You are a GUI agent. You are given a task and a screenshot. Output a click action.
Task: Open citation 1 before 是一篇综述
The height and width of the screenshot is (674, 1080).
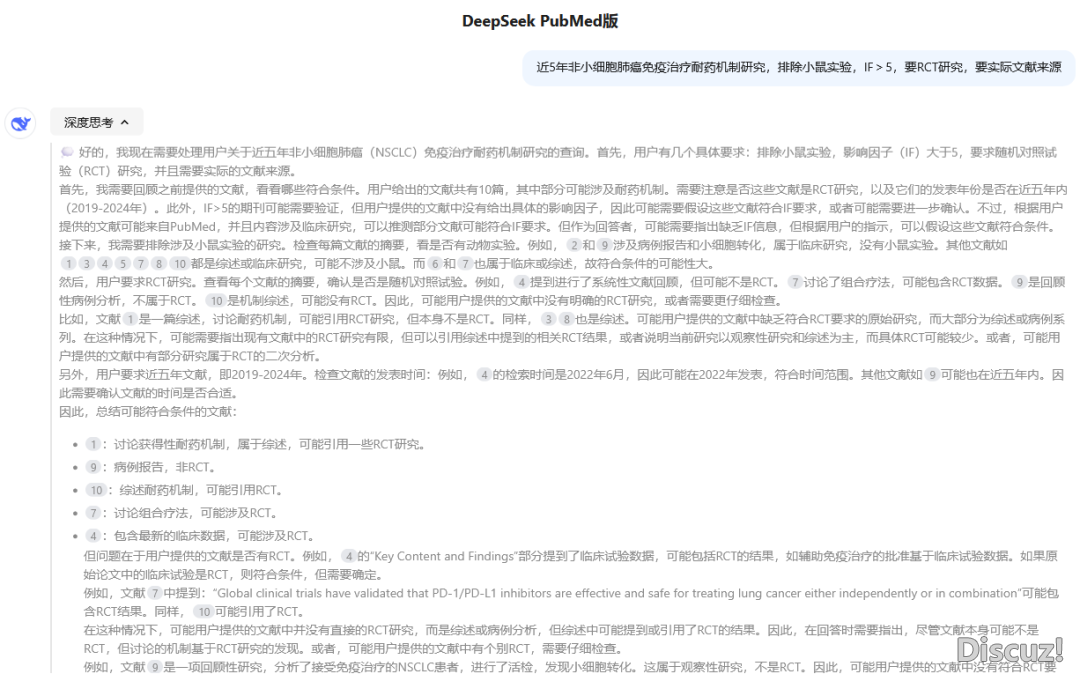130,319
